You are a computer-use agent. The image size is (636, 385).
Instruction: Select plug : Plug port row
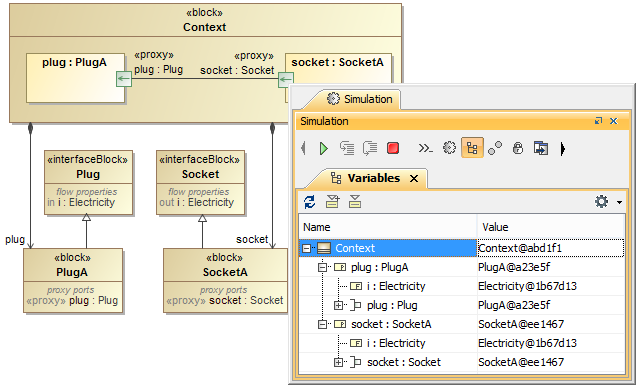click(462, 305)
